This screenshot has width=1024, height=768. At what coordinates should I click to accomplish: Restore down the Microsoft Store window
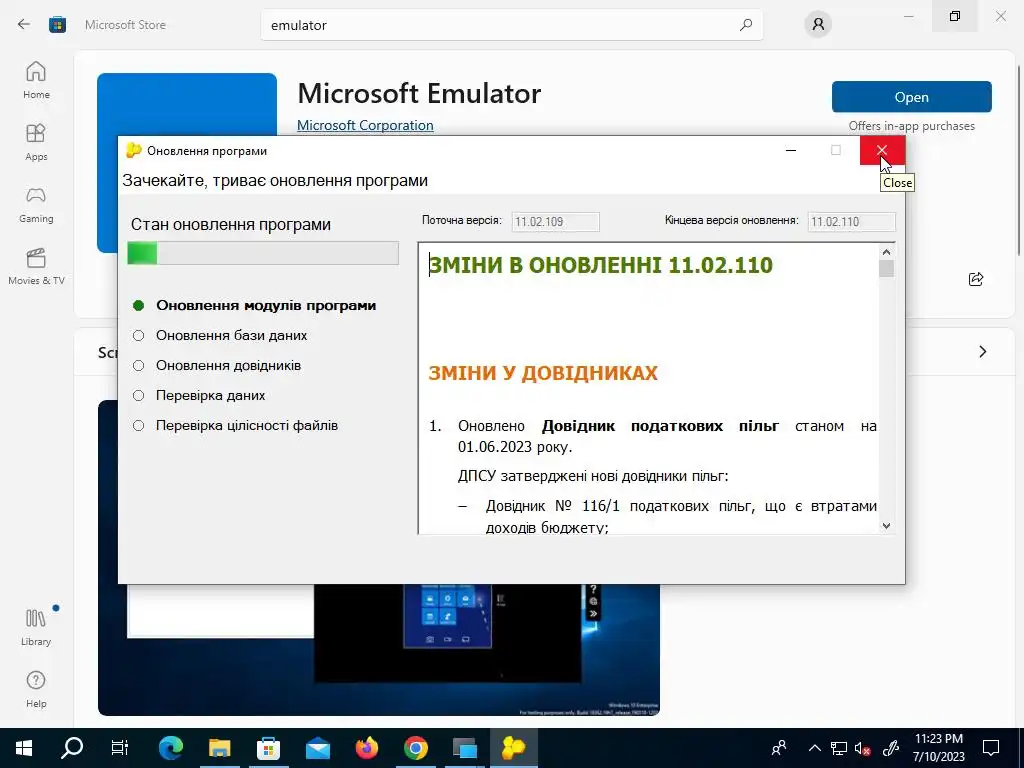(x=955, y=16)
